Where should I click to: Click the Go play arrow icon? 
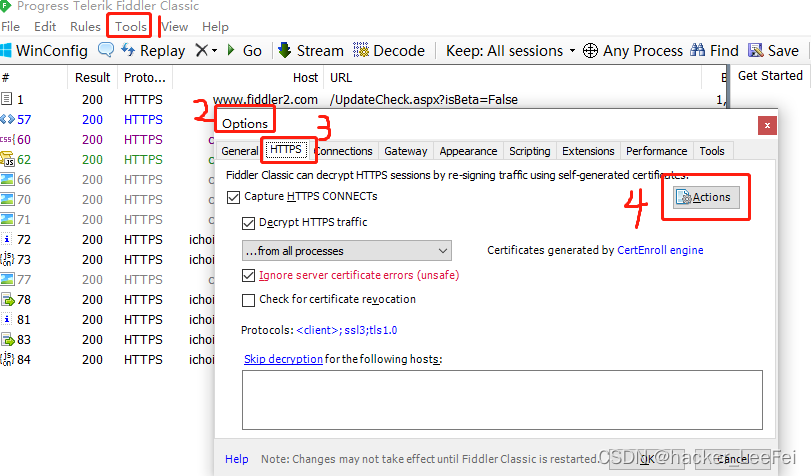(231, 50)
